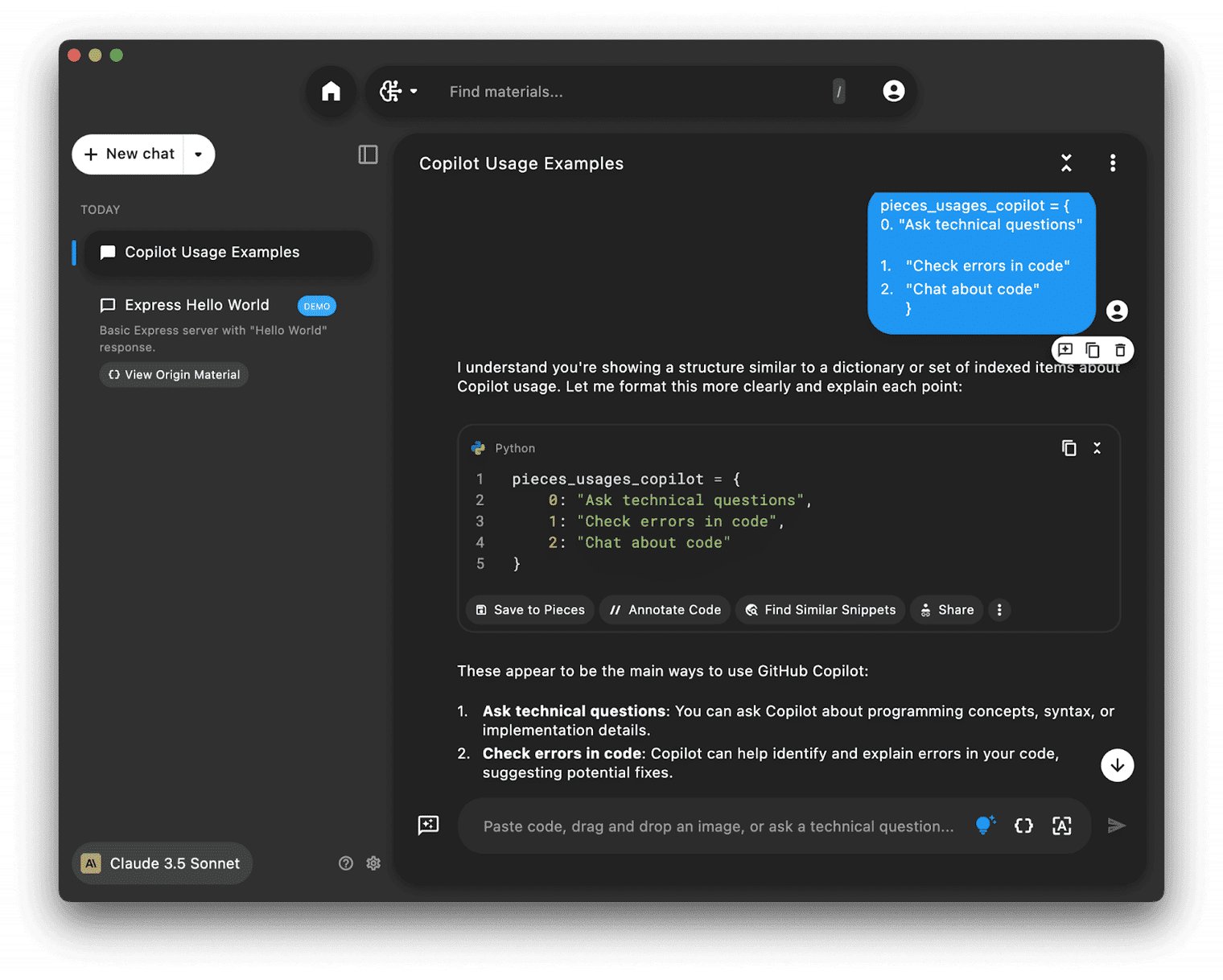The image size is (1223, 980).
Task: Click the DEMO badge
Action: [x=317, y=306]
